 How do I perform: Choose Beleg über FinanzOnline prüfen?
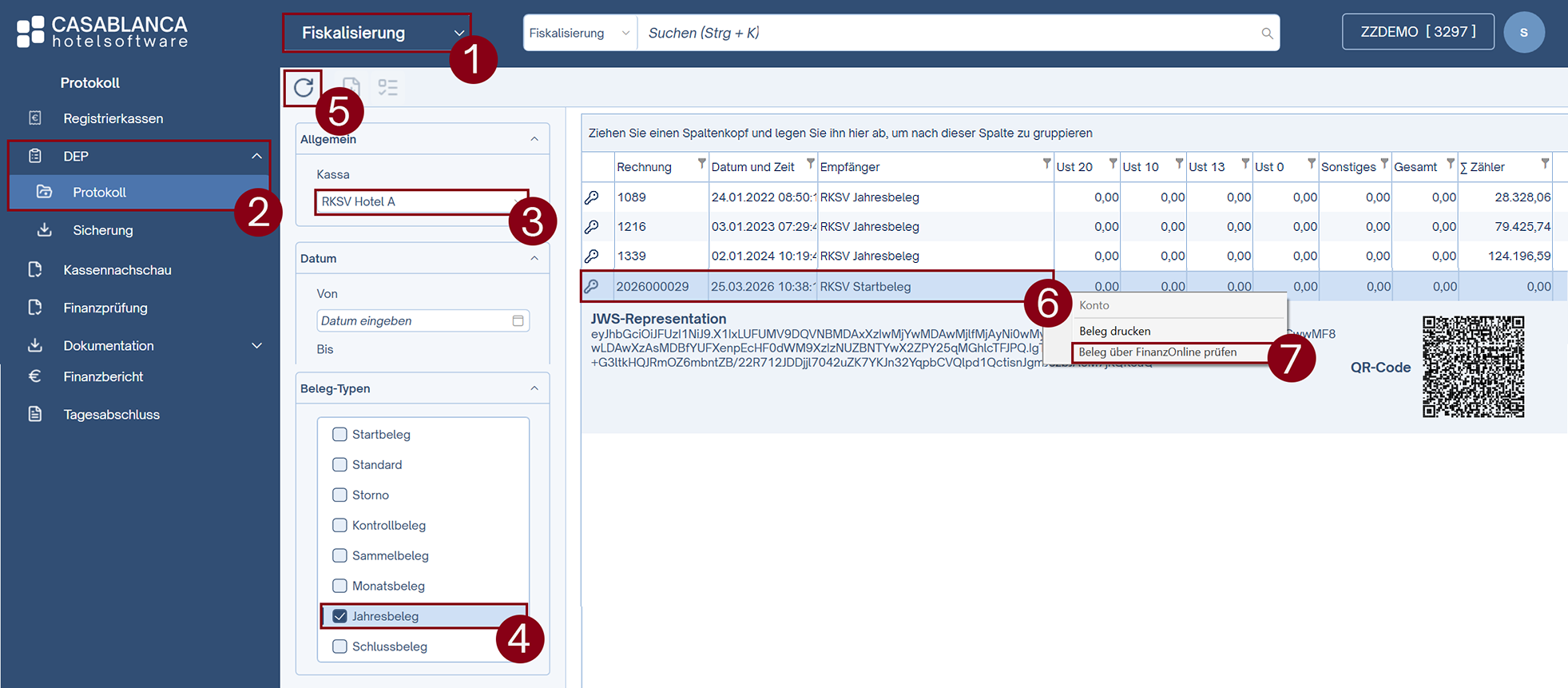[1157, 352]
